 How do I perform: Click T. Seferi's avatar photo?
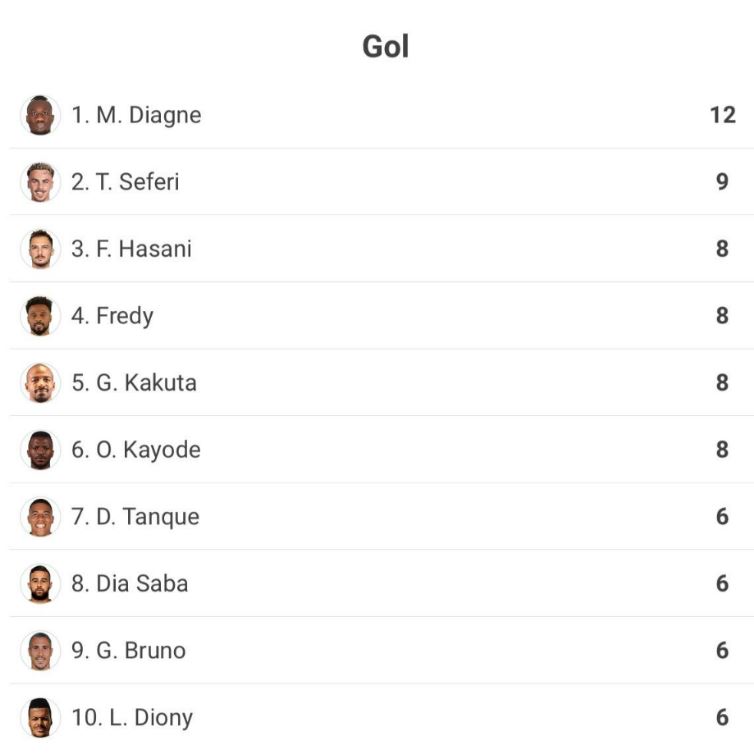tap(40, 182)
